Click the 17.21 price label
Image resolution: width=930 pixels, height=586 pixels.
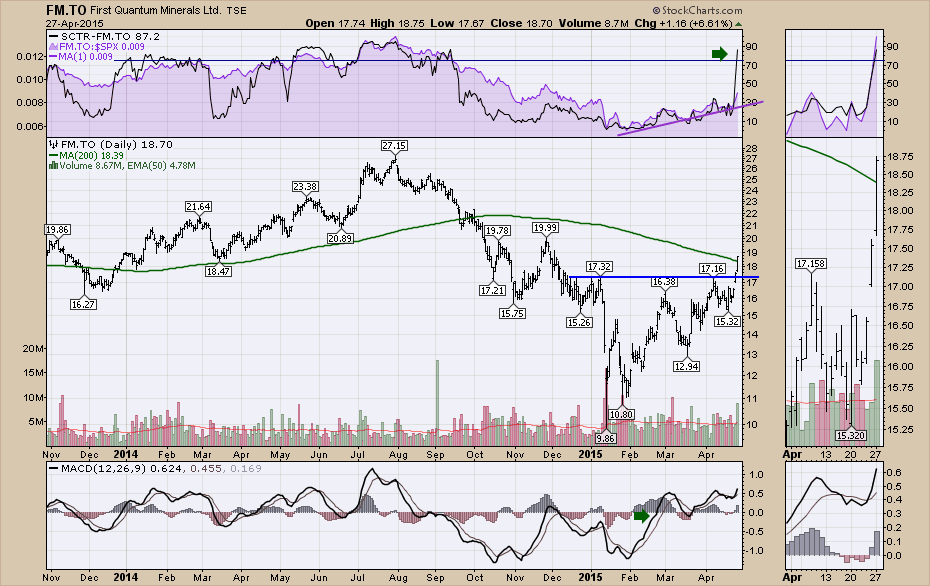(x=493, y=290)
